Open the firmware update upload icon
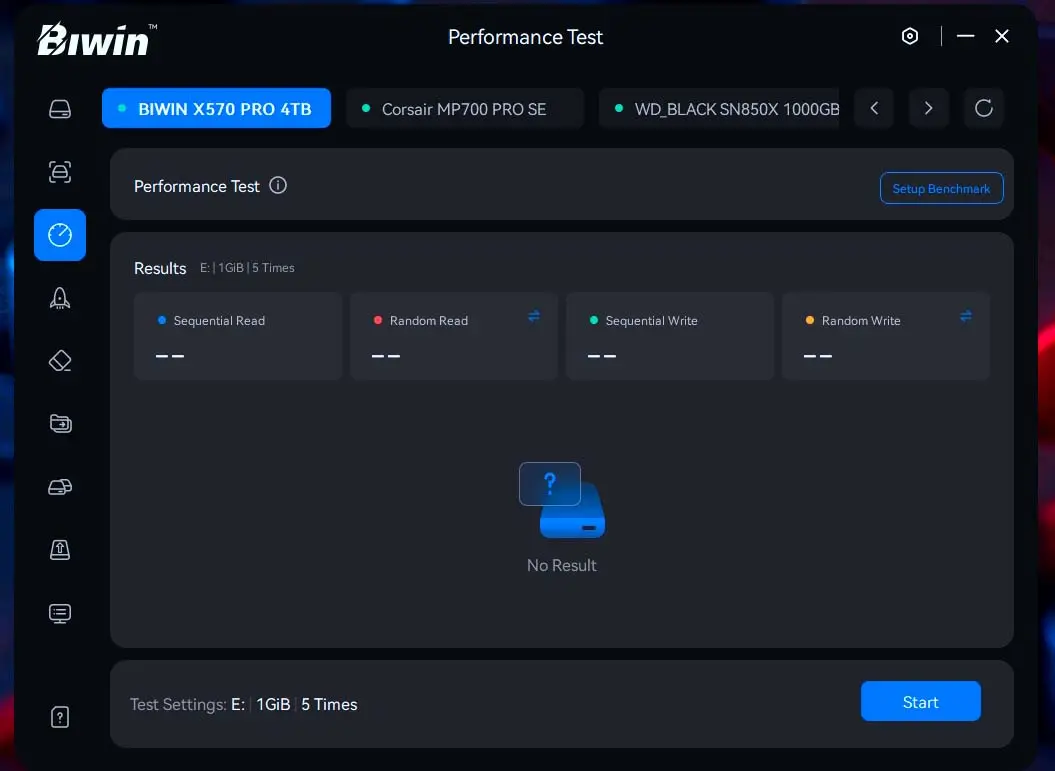 [60, 549]
